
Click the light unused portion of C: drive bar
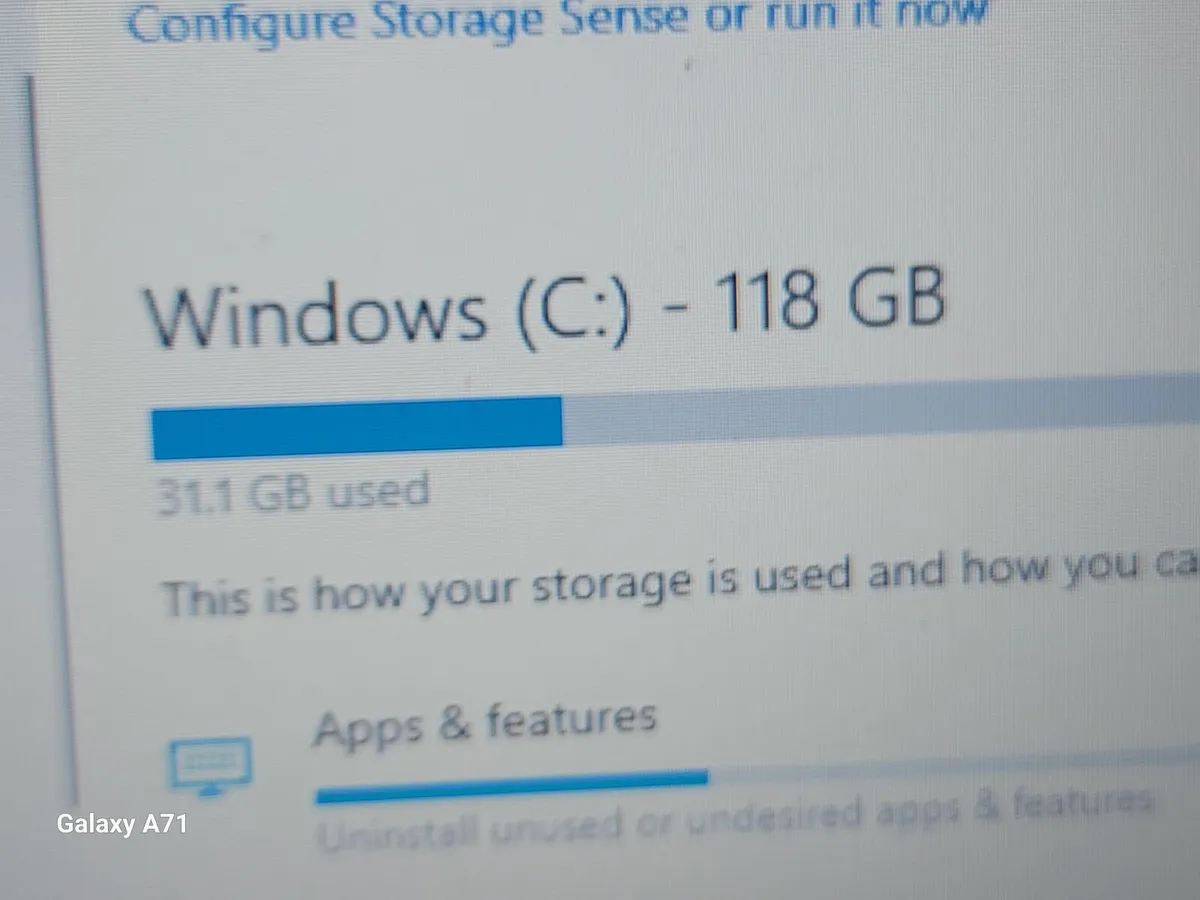point(881,410)
